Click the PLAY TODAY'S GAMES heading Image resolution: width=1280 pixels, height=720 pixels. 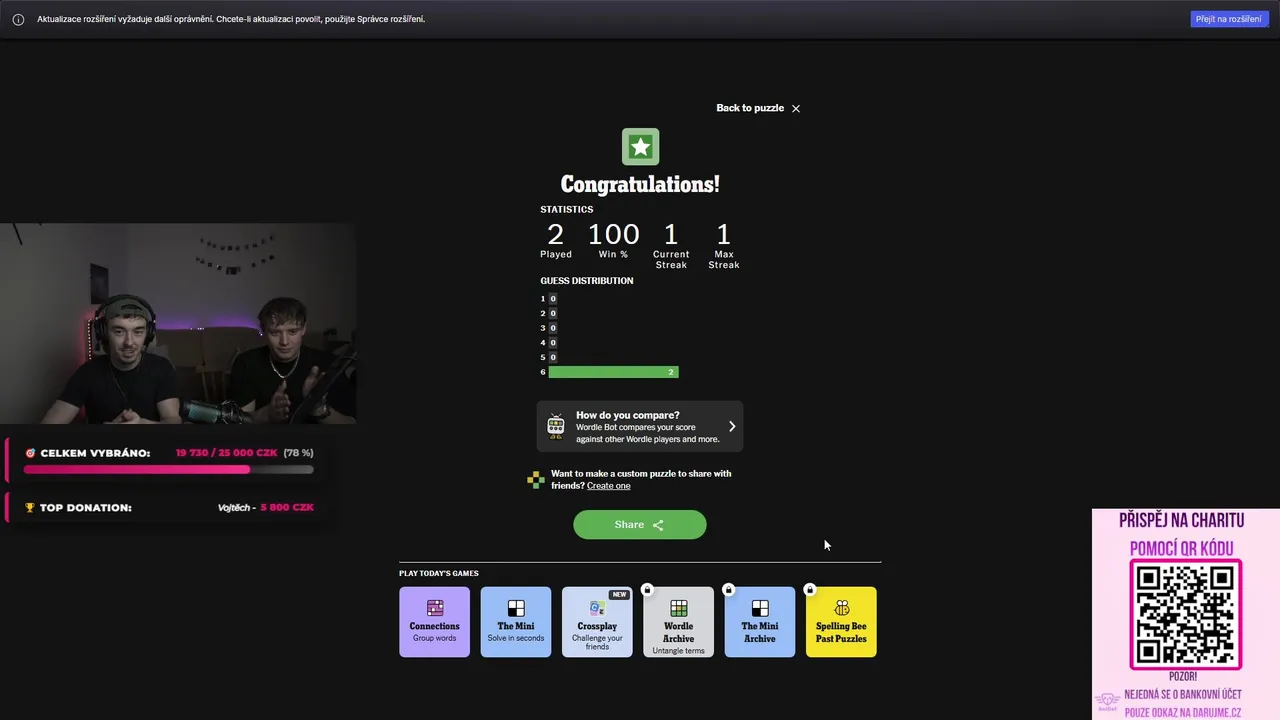coord(439,573)
